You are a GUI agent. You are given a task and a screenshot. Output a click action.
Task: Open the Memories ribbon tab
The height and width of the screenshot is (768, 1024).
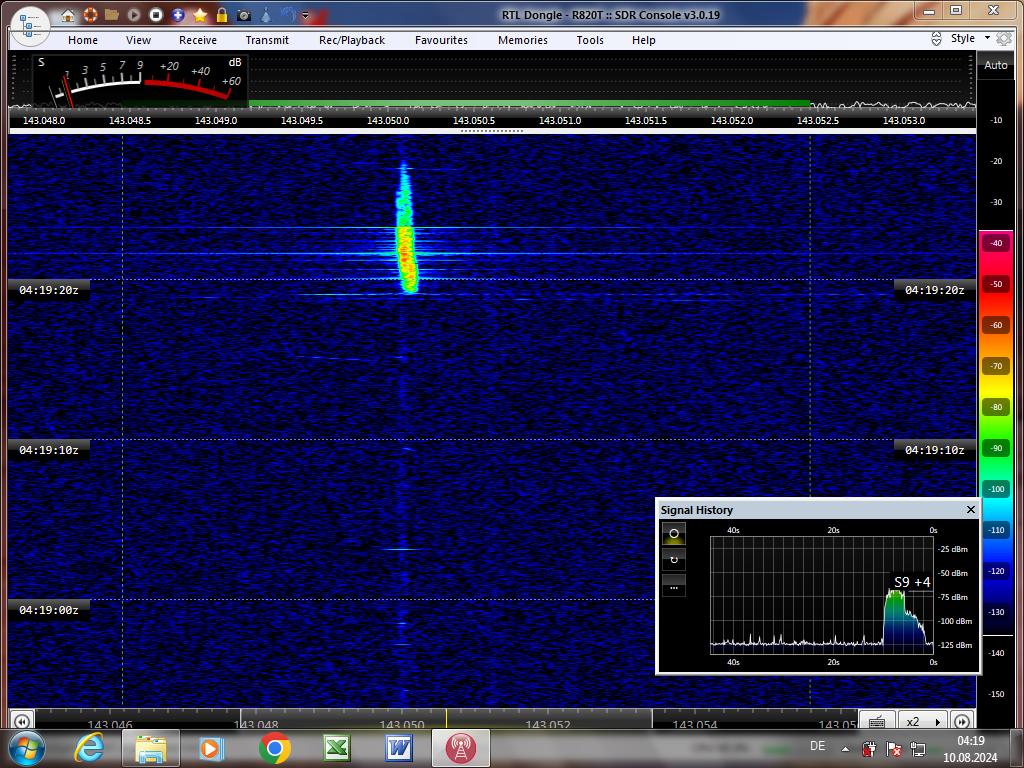[x=523, y=40]
